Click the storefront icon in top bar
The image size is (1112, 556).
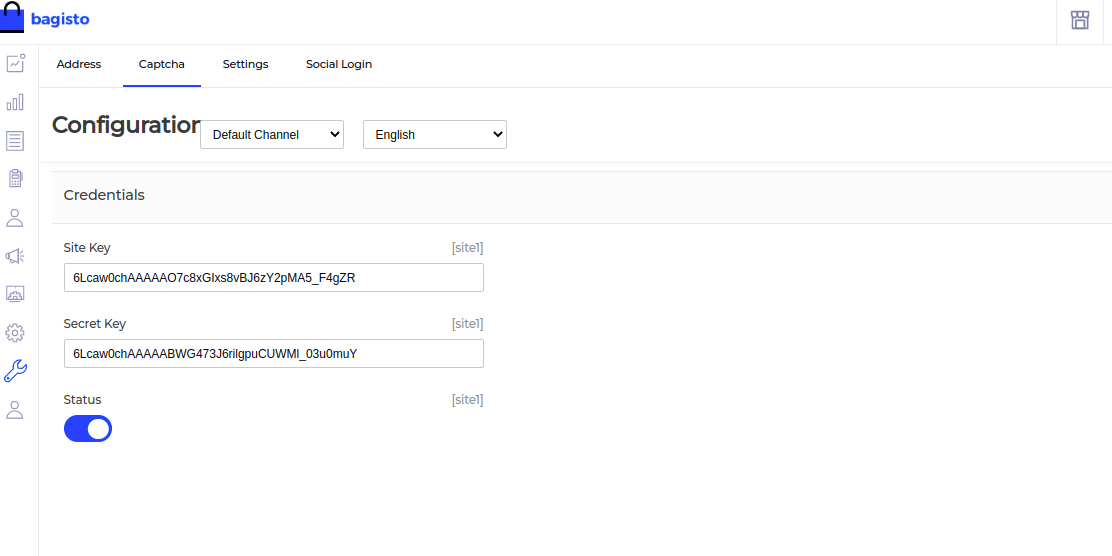coord(1080,20)
